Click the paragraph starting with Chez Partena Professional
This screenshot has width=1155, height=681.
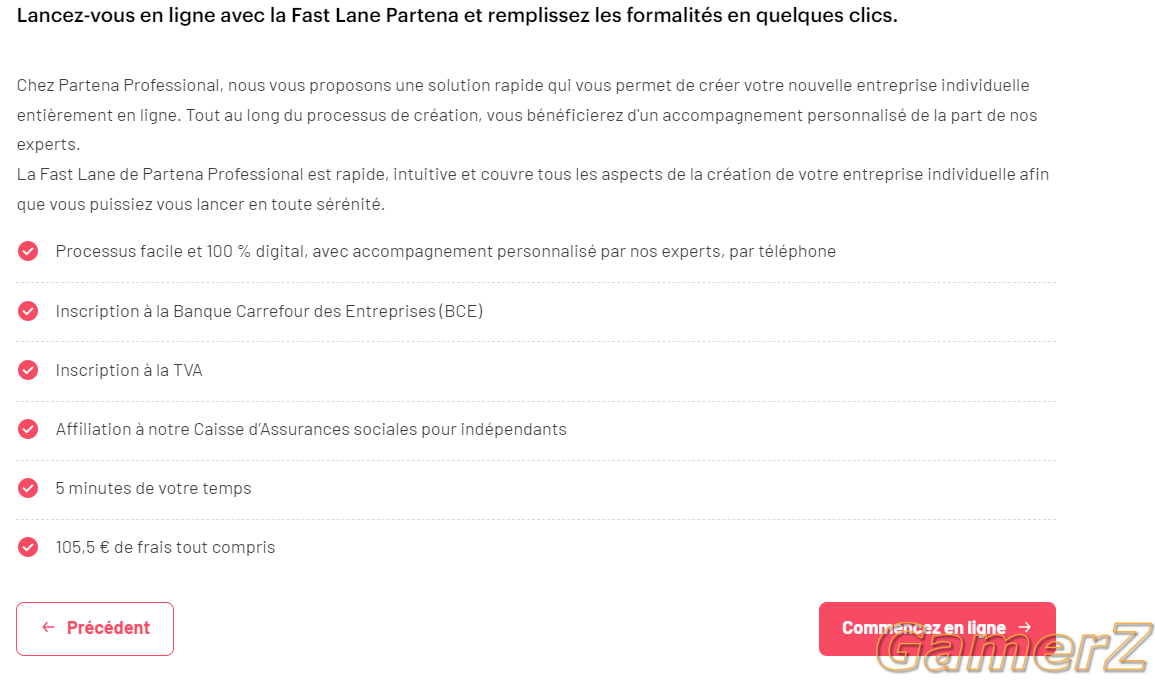(527, 115)
